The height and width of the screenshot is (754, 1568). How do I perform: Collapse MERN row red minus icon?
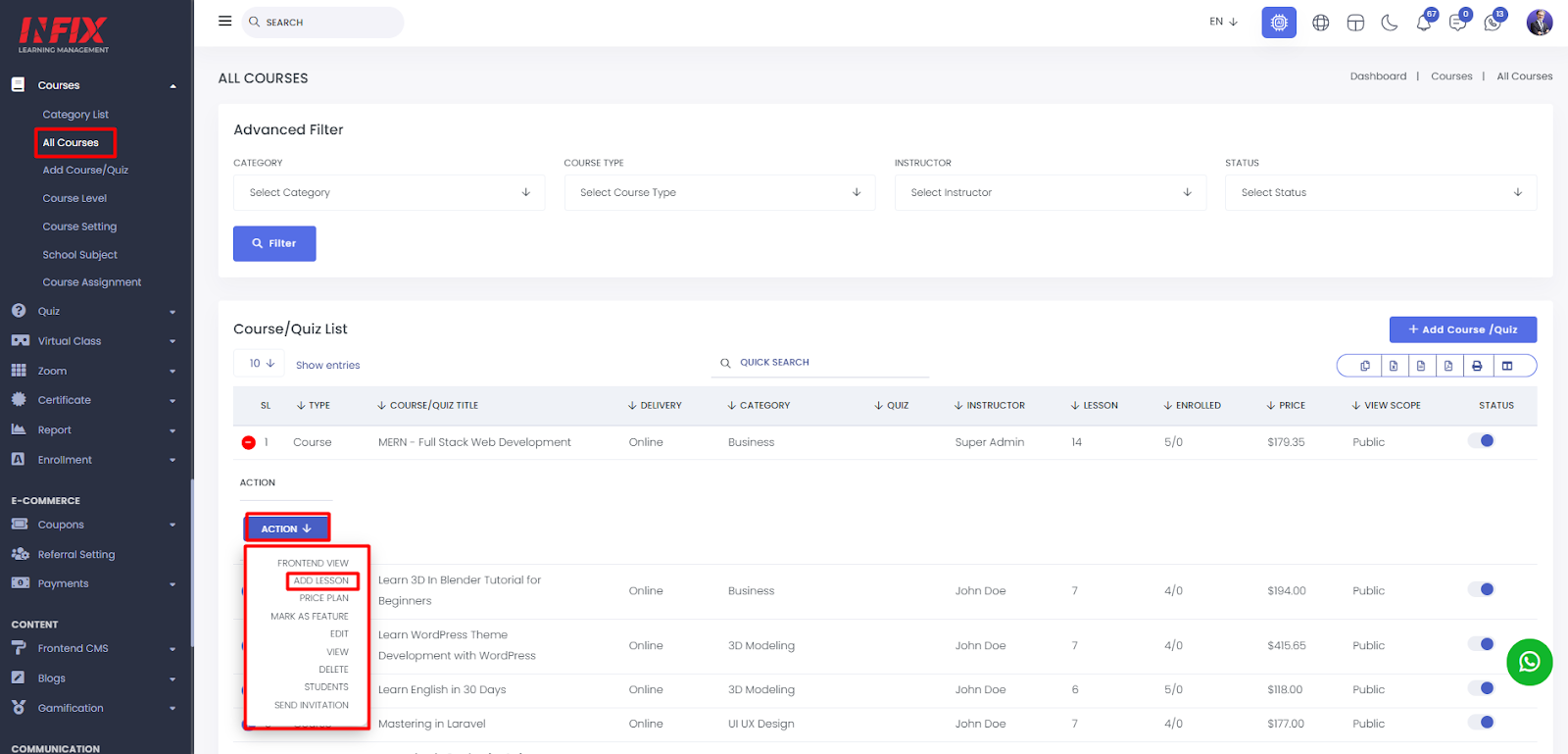pos(248,442)
